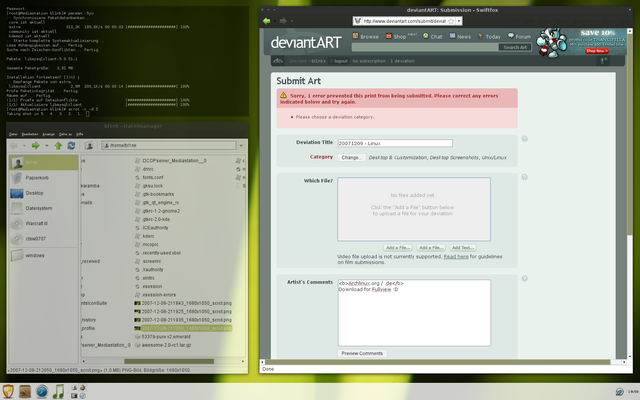Open the Gehe zu menu in the Dateimanager

pos(65,134)
